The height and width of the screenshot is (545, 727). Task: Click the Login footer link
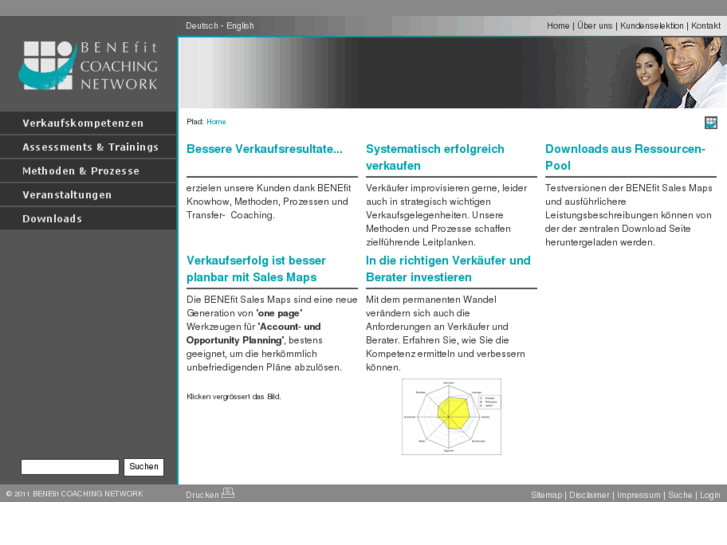pos(710,495)
